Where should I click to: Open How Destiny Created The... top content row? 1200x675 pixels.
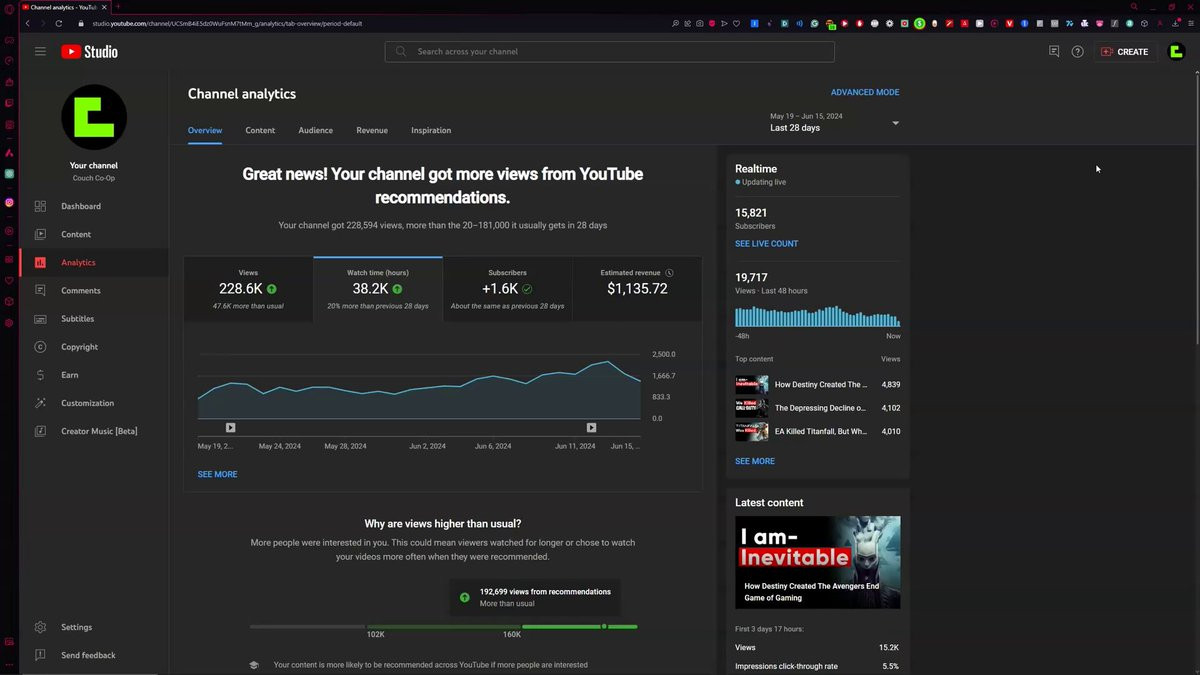coord(818,384)
